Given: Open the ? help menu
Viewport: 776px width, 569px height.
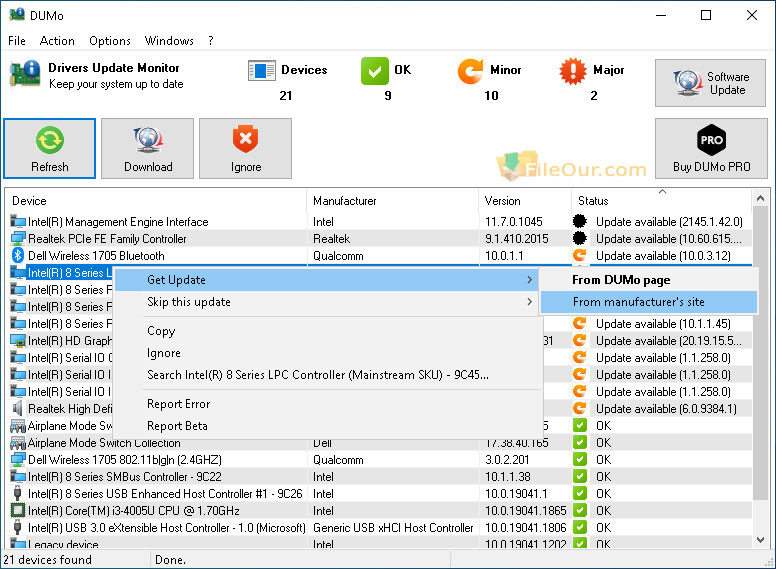Looking at the screenshot, I should [x=211, y=41].
